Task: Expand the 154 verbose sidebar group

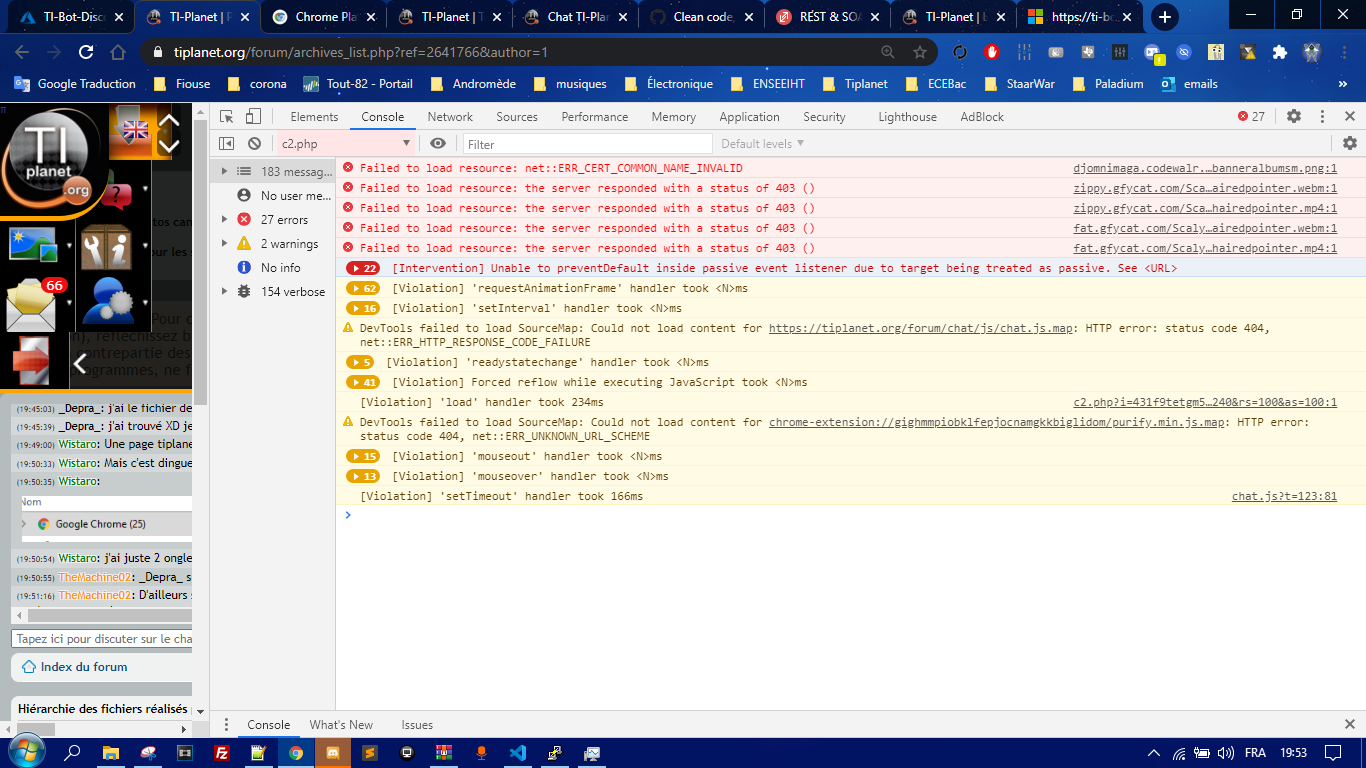Action: pos(224,292)
